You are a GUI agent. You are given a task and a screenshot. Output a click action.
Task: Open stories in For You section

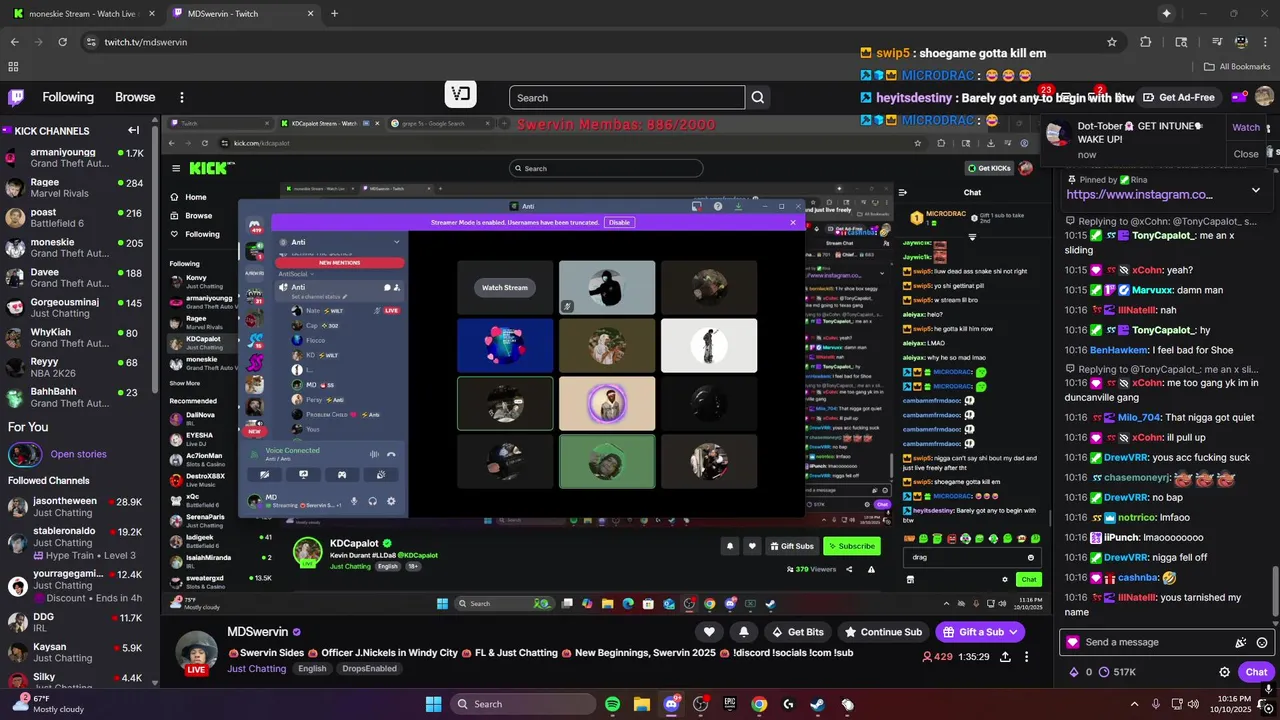click(x=78, y=454)
